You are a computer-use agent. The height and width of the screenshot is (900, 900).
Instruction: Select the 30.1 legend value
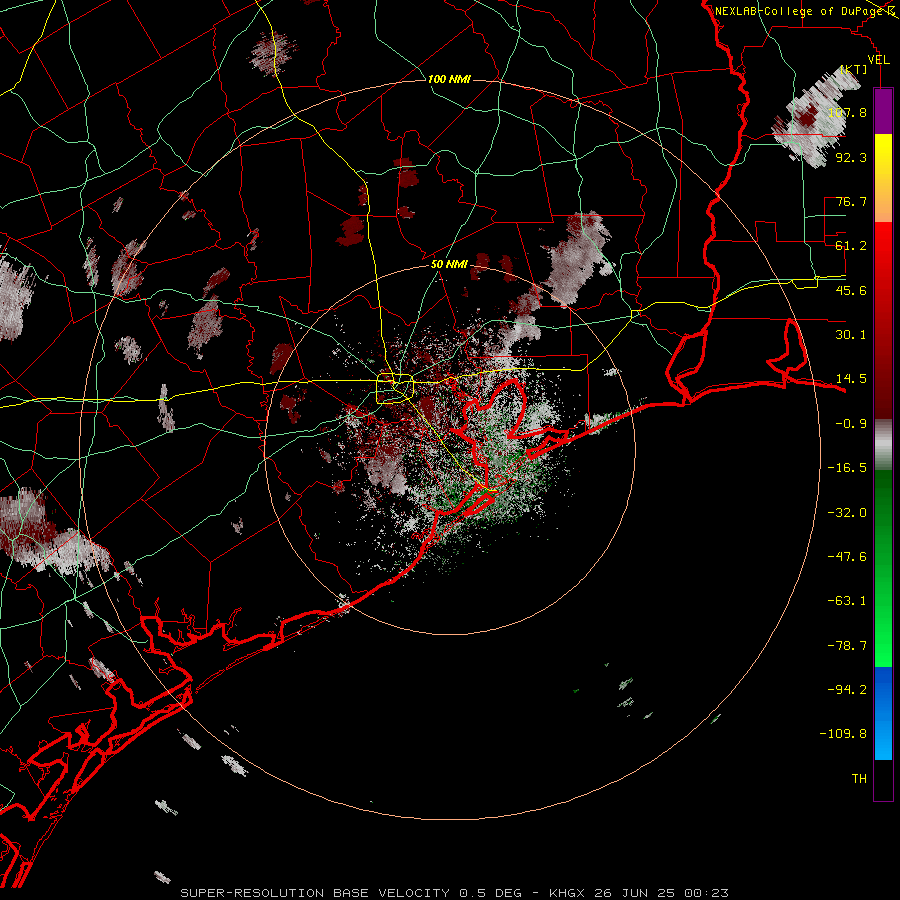[x=851, y=335]
